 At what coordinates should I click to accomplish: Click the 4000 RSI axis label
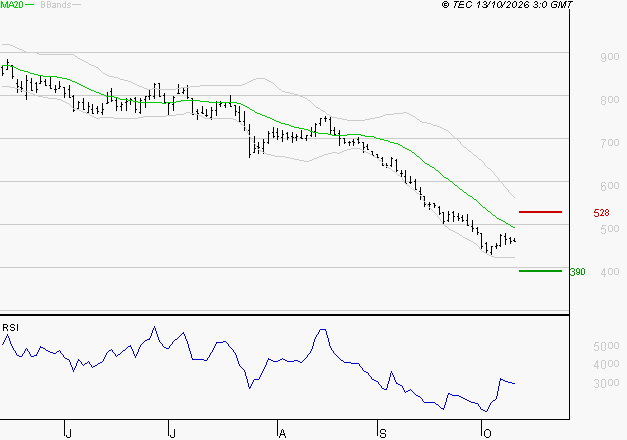[x=606, y=364]
